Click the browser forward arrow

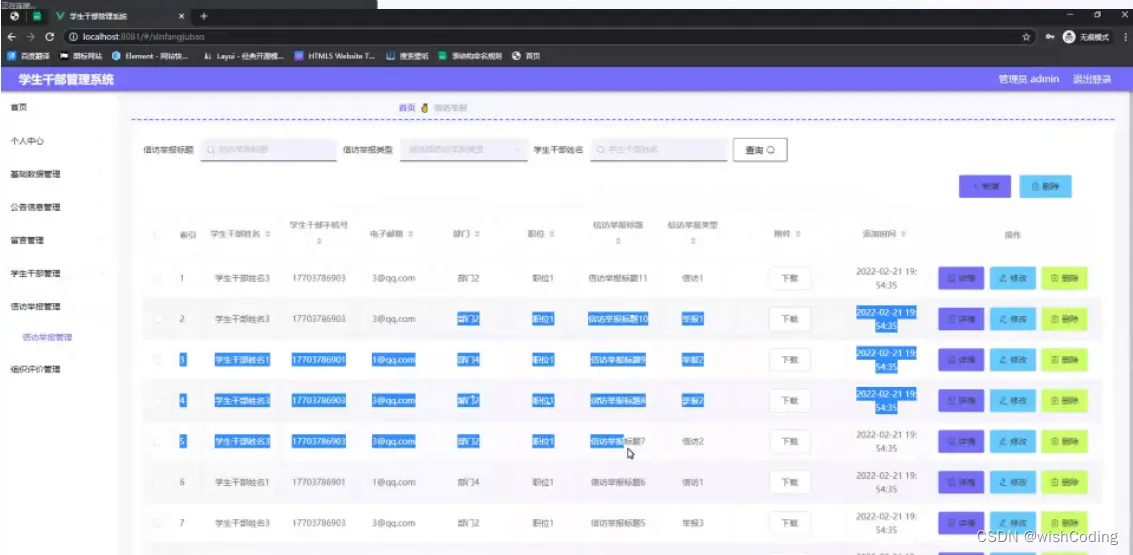click(x=30, y=37)
